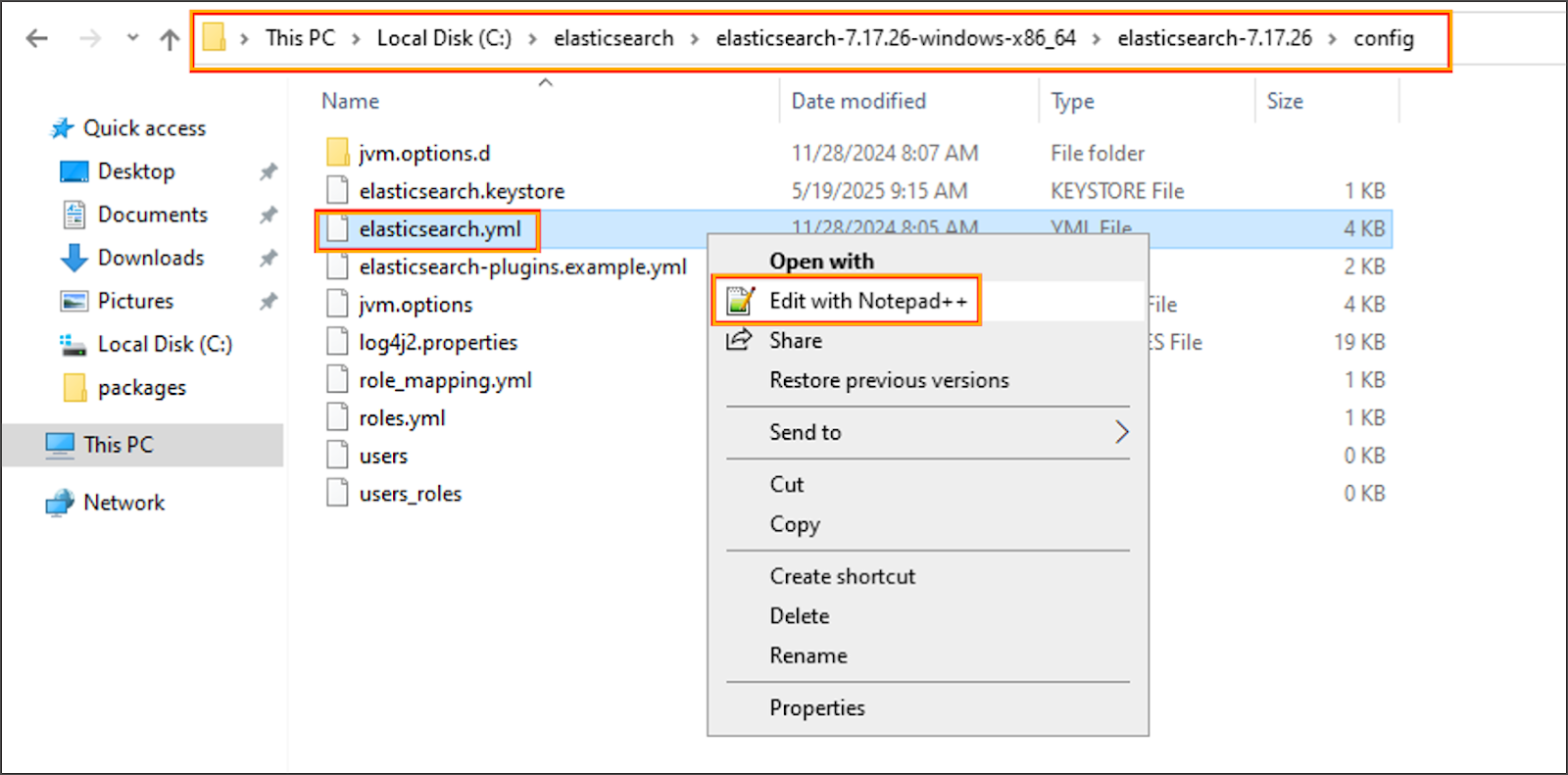The width and height of the screenshot is (1568, 775).
Task: Click the Forward navigation arrow
Action: click(x=90, y=38)
